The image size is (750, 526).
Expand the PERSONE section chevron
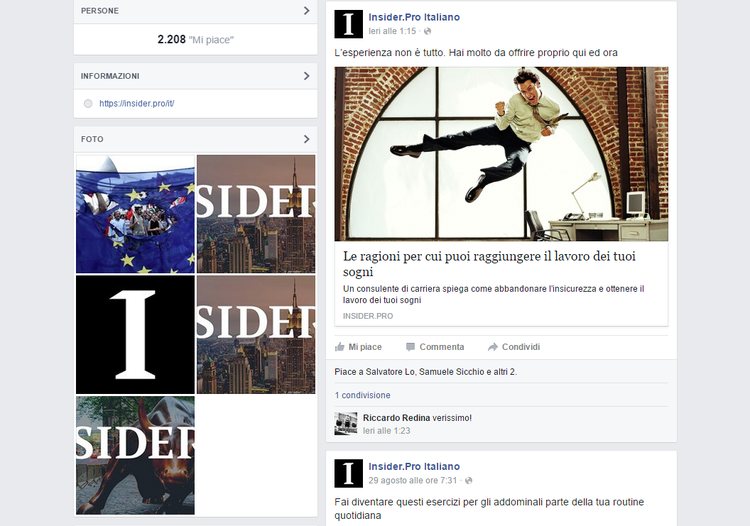pos(307,11)
